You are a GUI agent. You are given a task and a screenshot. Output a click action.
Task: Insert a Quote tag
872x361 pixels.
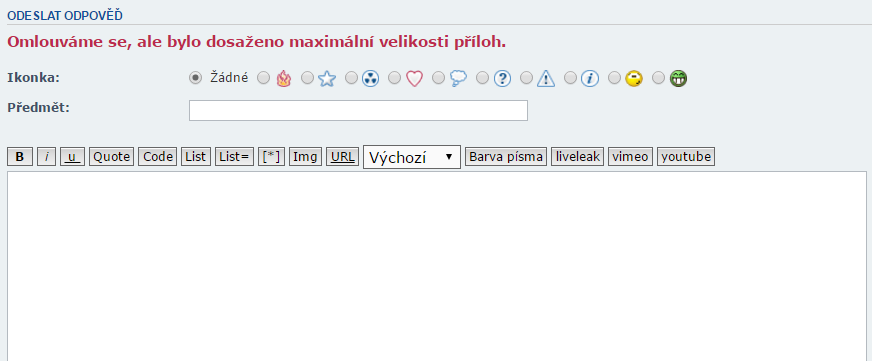coord(111,157)
